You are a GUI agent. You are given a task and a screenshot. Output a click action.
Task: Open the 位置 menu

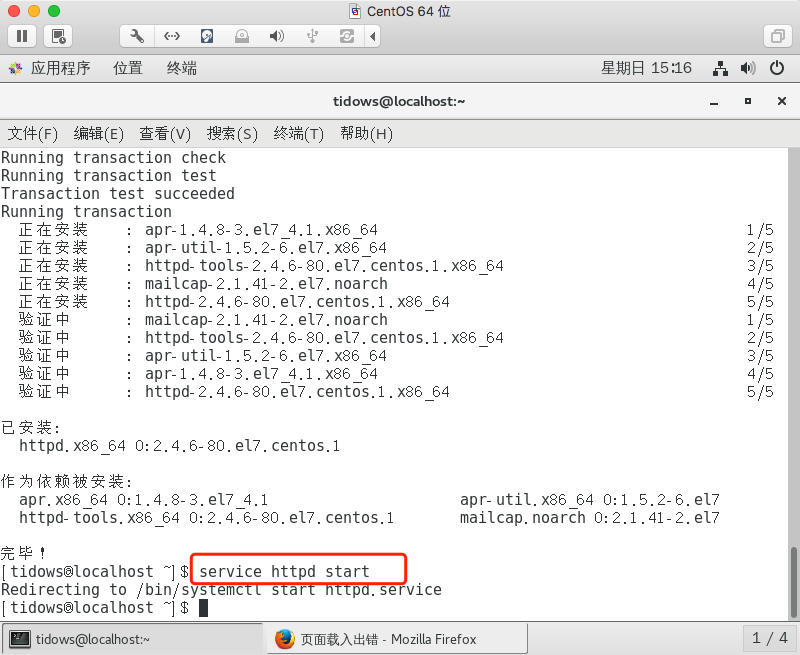[128, 68]
